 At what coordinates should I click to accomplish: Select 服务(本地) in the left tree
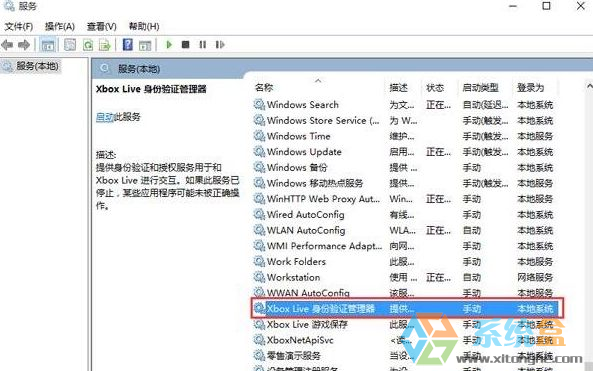[x=37, y=66]
